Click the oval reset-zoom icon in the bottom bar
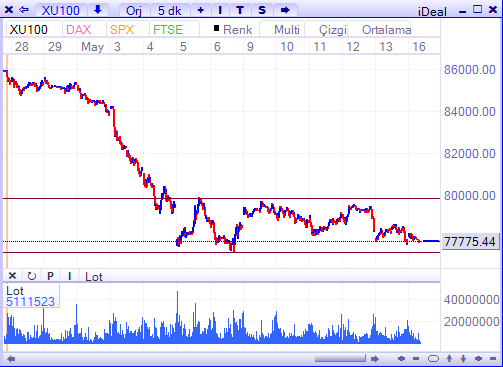 click(x=433, y=359)
